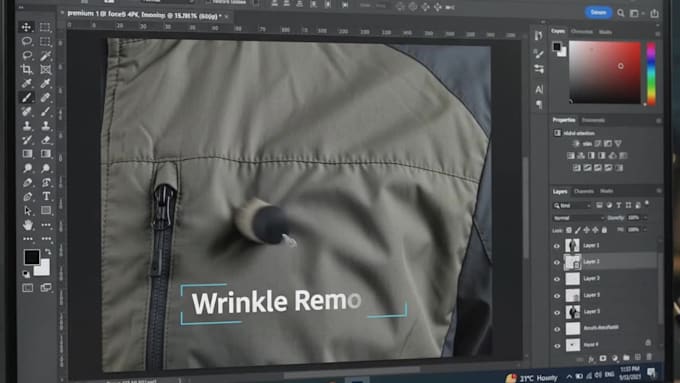Click inside the red color field
Viewport: 680px width, 383px height.
point(605,72)
